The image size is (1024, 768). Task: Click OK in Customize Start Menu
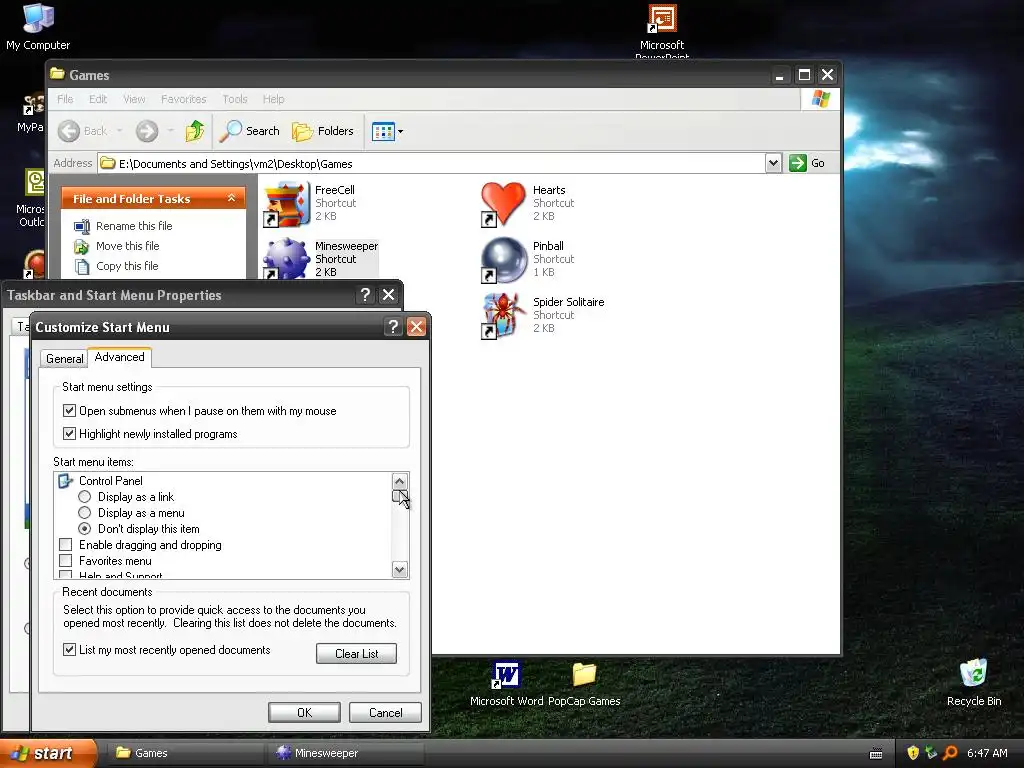click(x=304, y=712)
